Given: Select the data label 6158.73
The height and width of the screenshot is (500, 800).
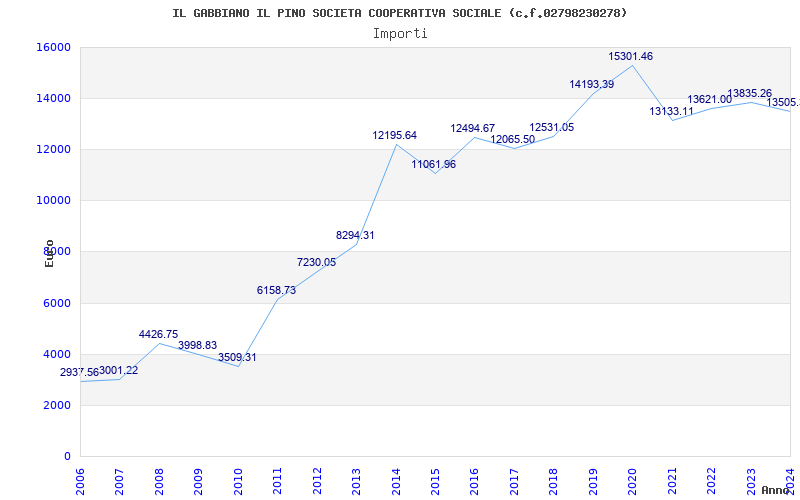Looking at the screenshot, I should pyautogui.click(x=276, y=290).
